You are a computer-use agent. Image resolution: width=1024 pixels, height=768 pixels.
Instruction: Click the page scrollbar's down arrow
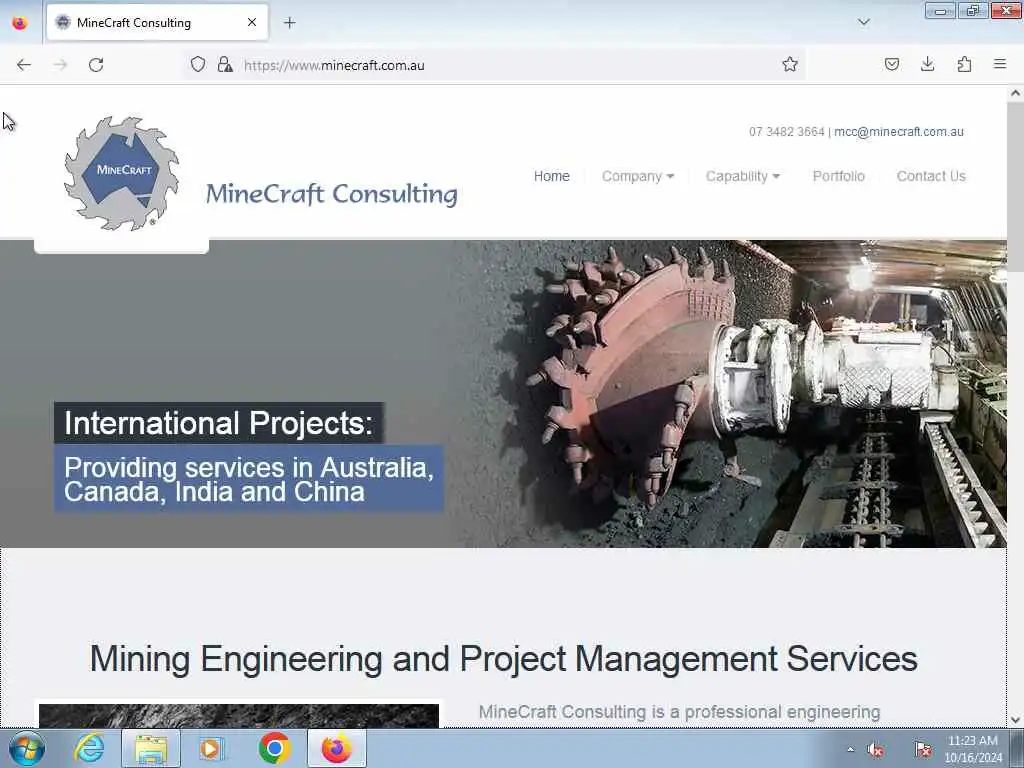coord(1015,720)
